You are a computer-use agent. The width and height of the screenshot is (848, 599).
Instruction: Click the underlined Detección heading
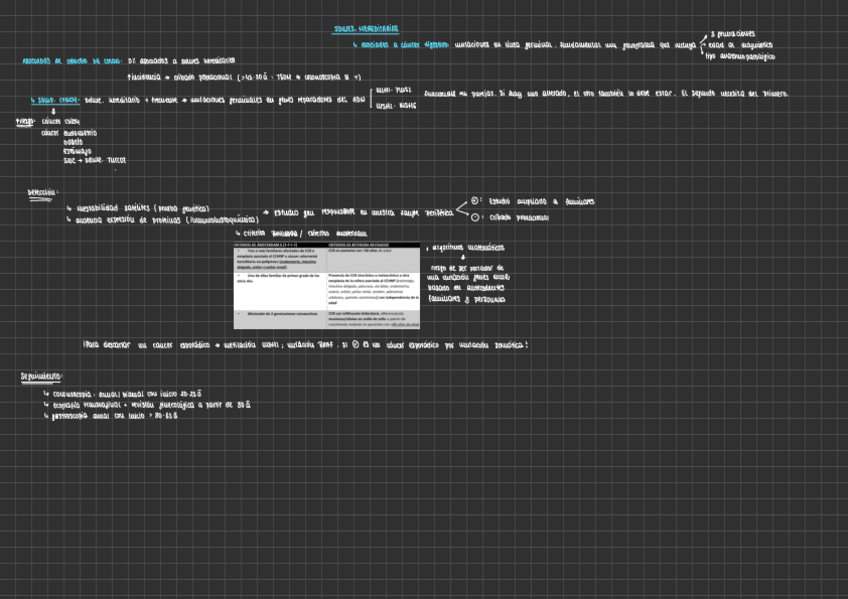click(43, 192)
